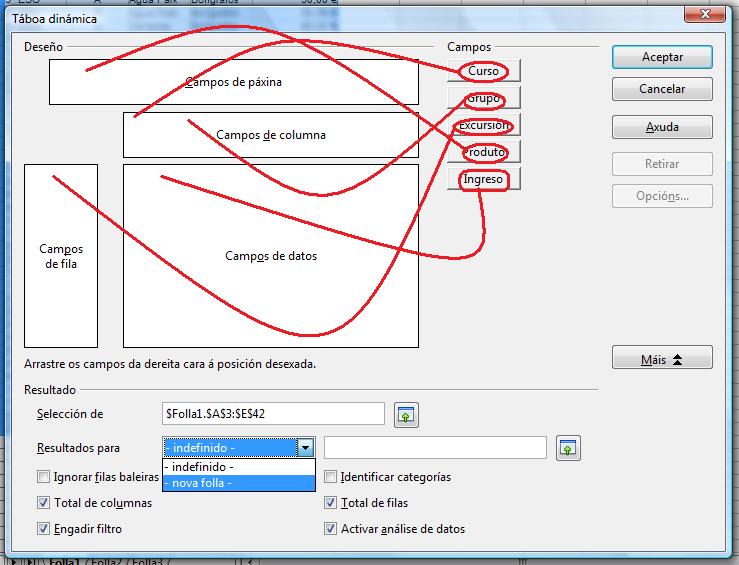
Task: Toggle Activar análise de datos checkbox
Action: [x=331, y=529]
